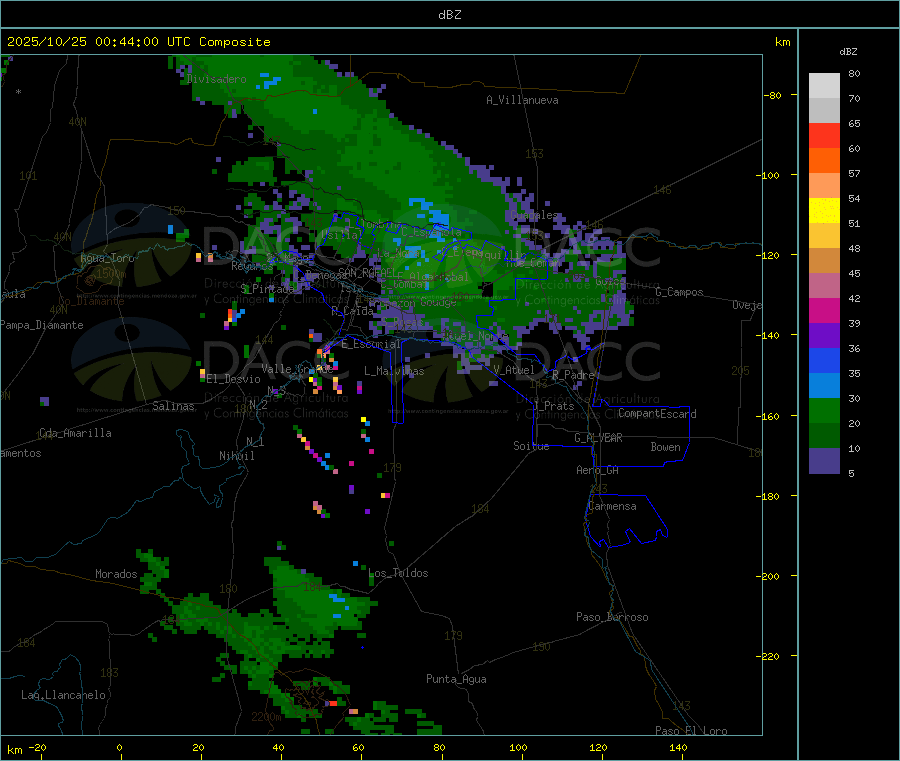Click the 'Carmensa' location label
Screen dimensions: 900x761
612,506
